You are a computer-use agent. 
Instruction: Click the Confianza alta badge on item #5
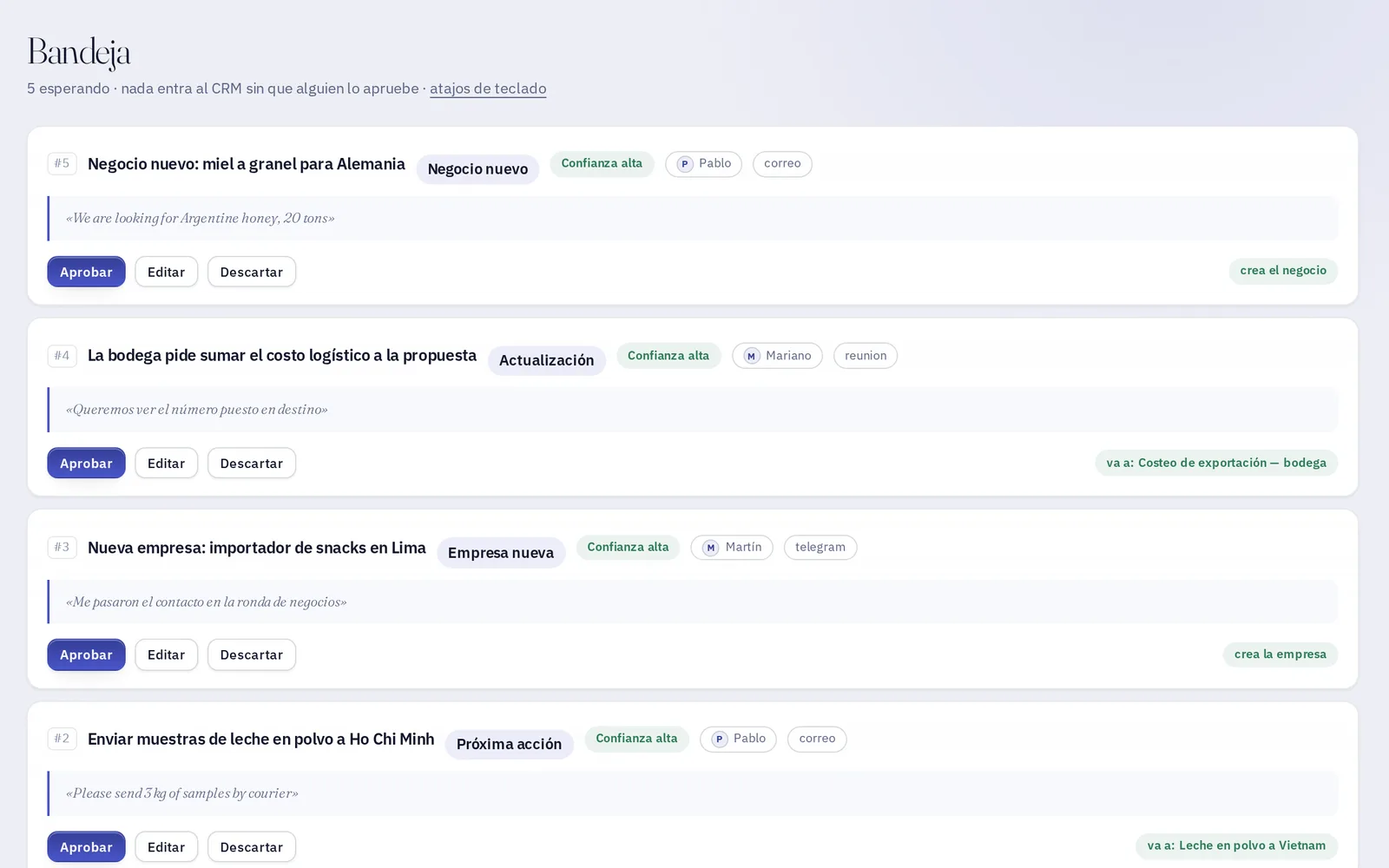click(x=602, y=163)
